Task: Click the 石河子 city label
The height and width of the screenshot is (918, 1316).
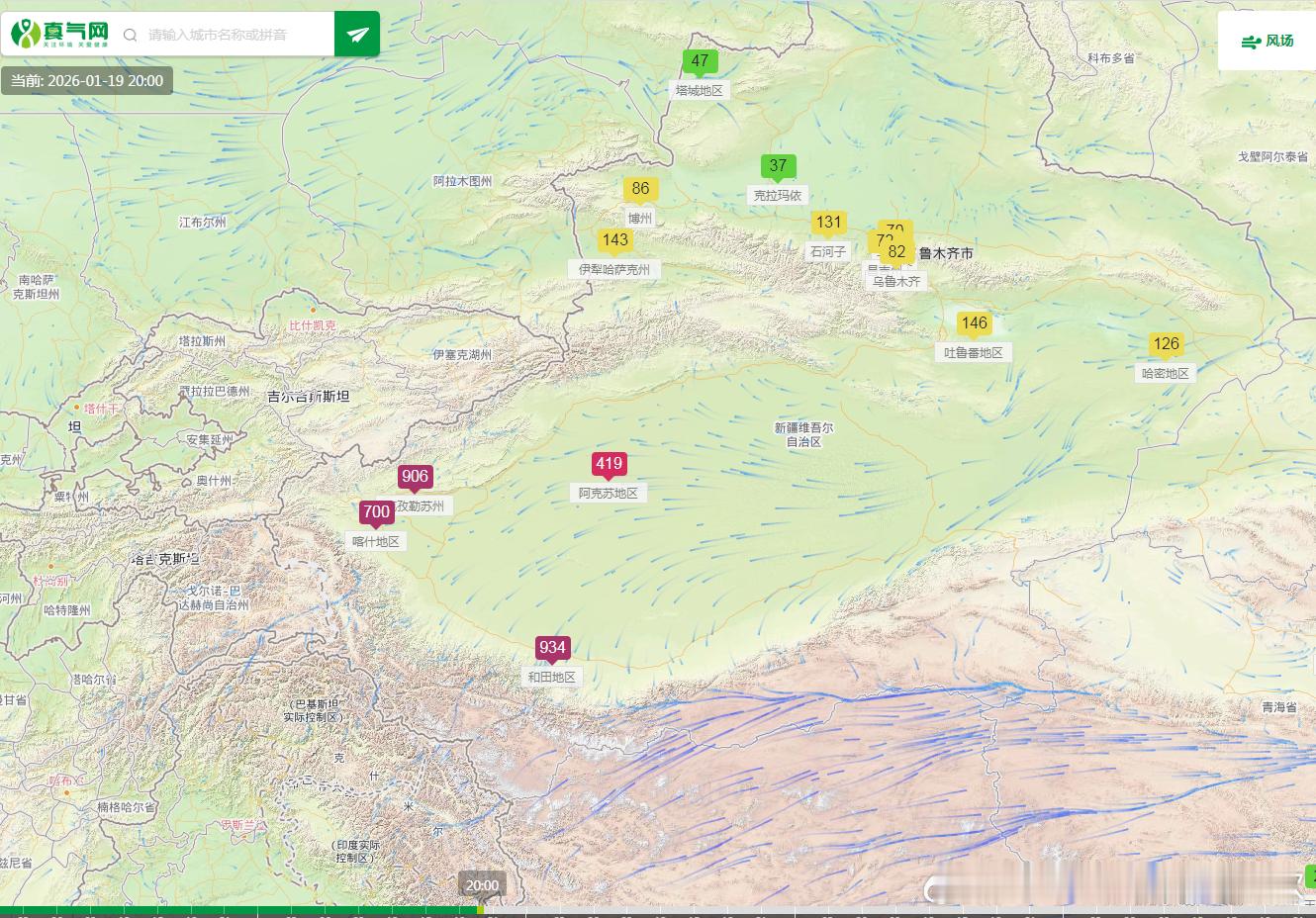Action: coord(828,251)
